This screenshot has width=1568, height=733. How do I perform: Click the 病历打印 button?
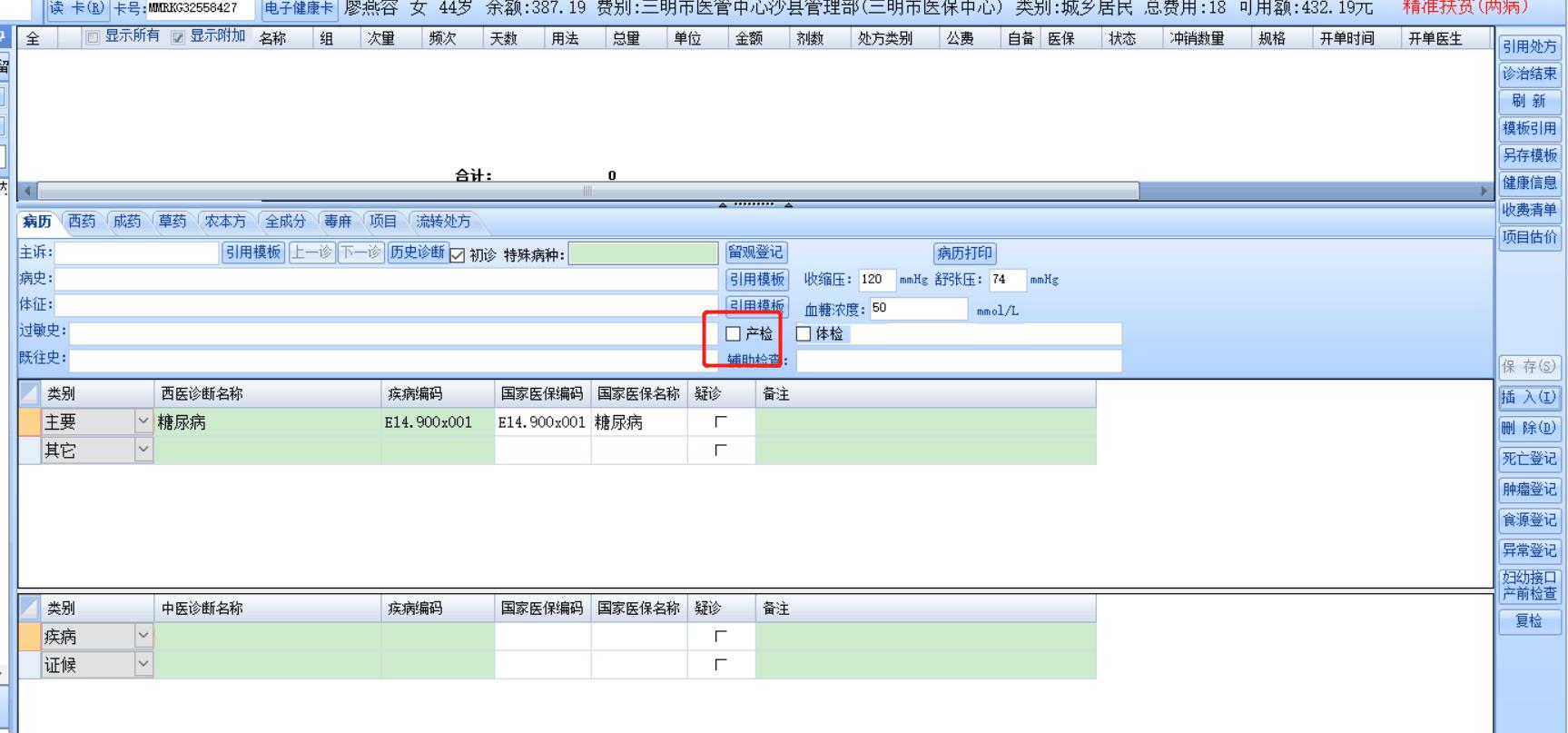(x=965, y=253)
